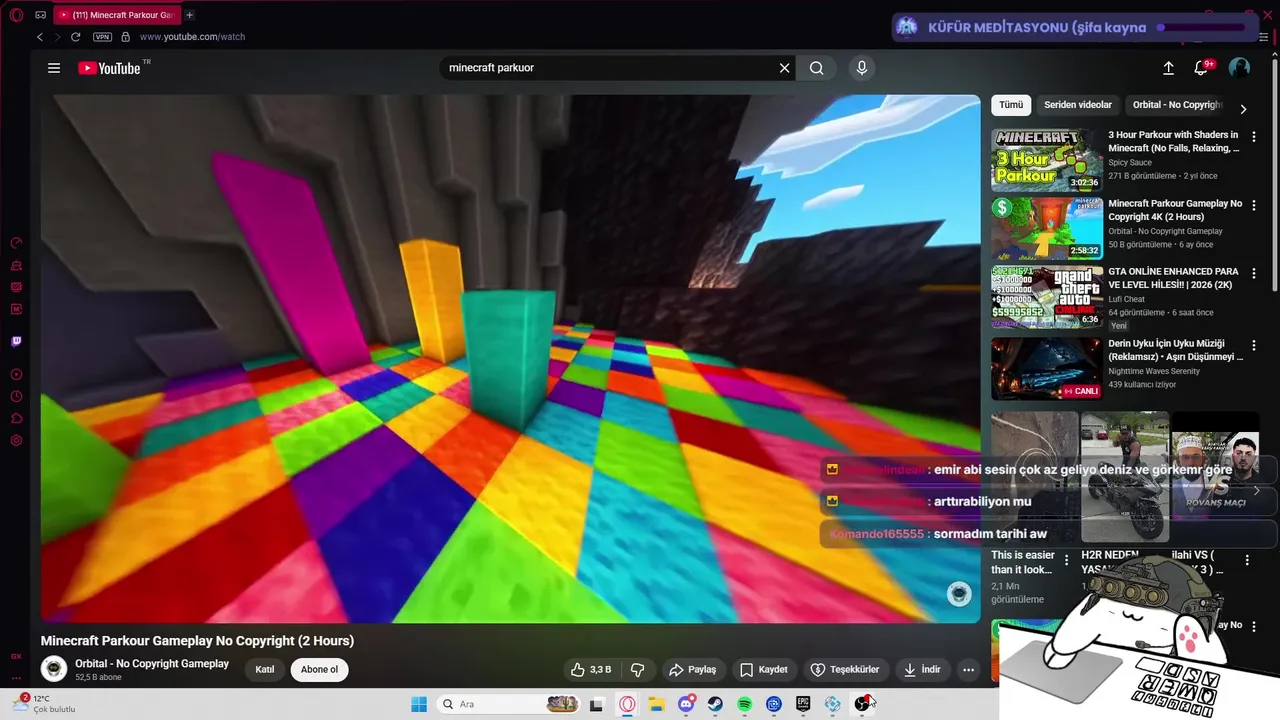The image size is (1280, 720).
Task: Open the site padlock security info
Action: click(125, 37)
